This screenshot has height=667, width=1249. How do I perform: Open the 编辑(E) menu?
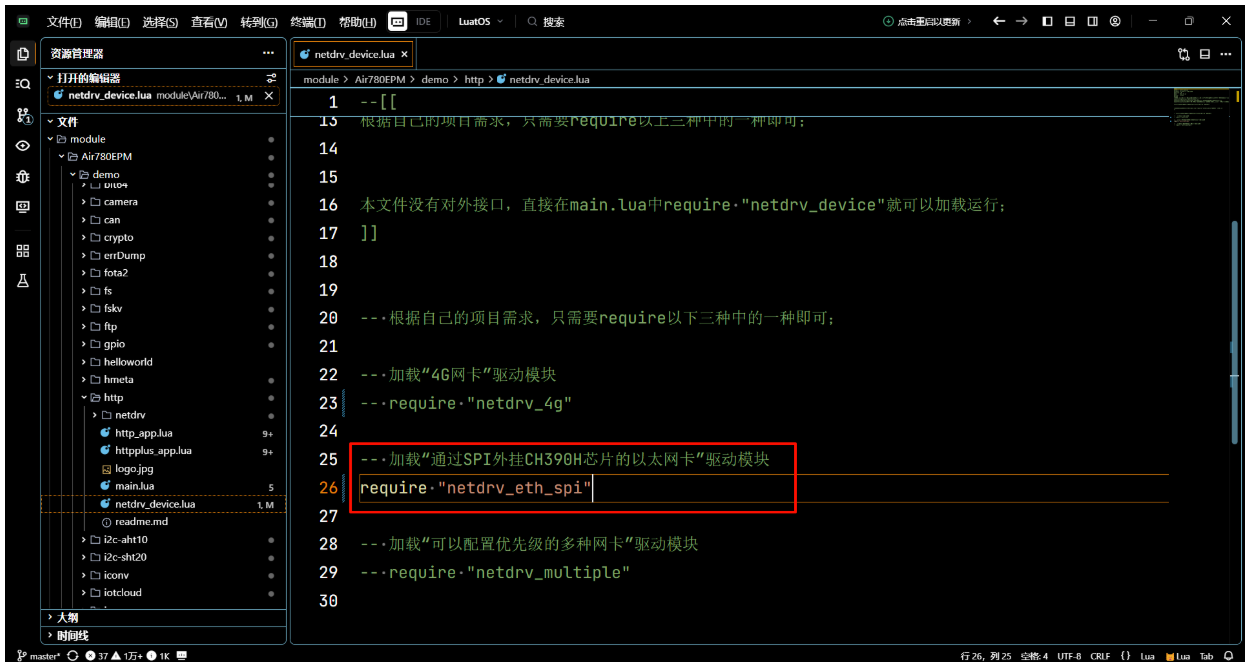pos(112,21)
